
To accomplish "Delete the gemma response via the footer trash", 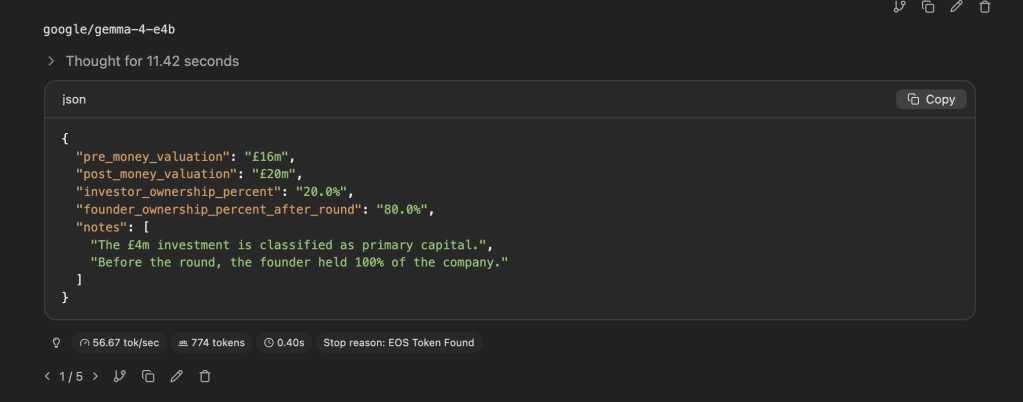I will [205, 376].
